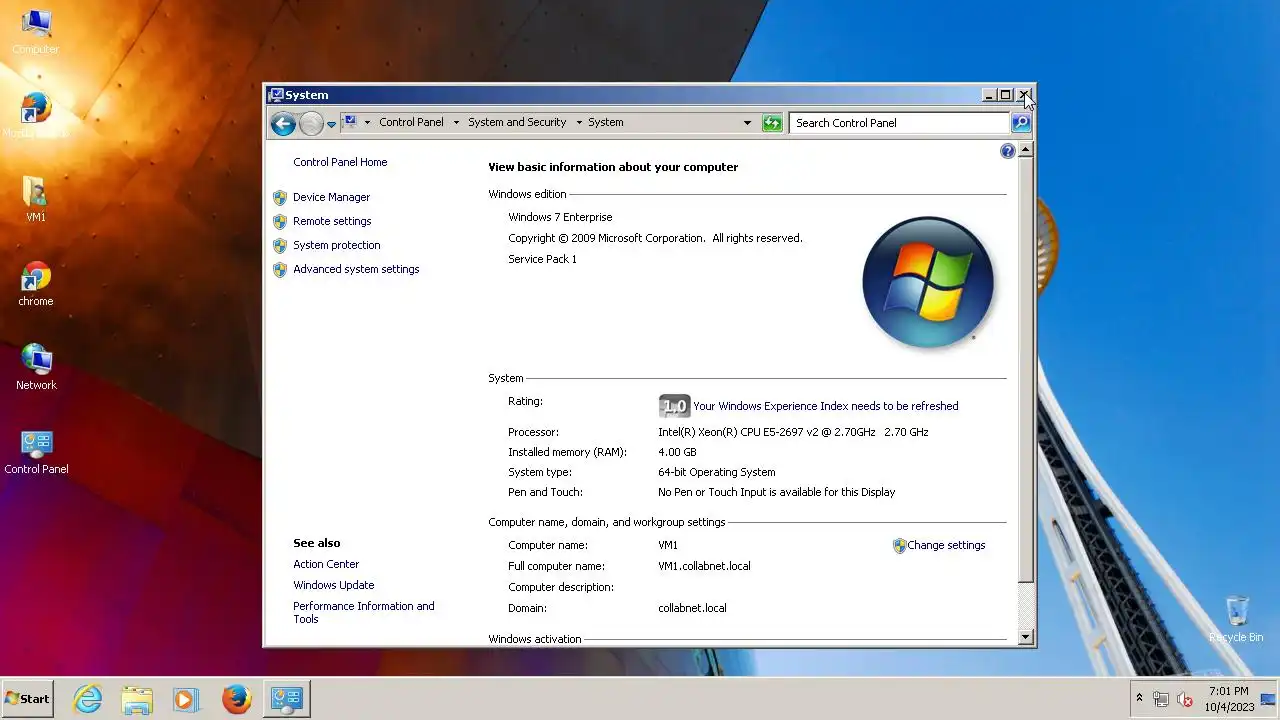1280x720 pixels.
Task: Select the Network desktop icon
Action: tap(36, 368)
